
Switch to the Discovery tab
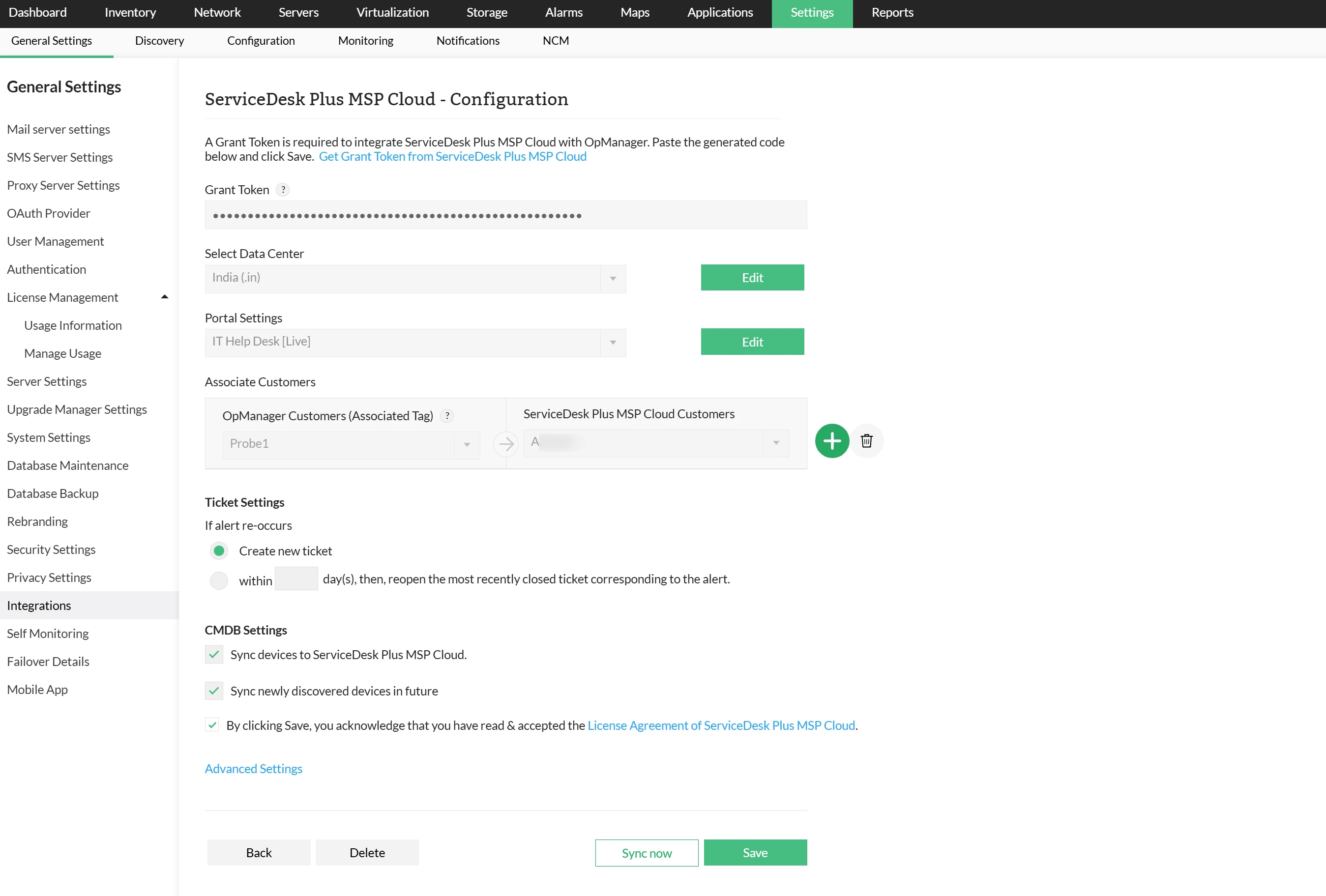tap(159, 41)
